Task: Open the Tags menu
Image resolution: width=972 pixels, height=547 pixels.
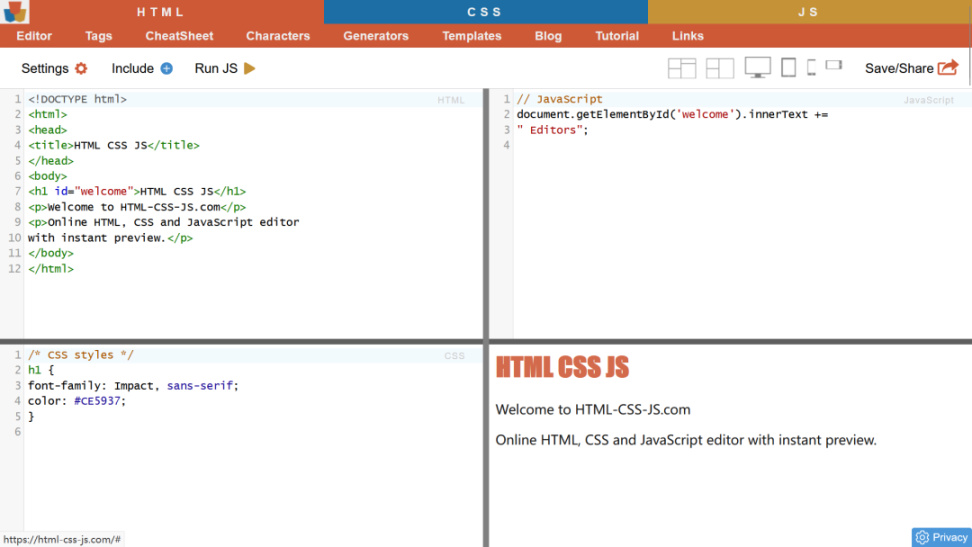Action: coord(99,36)
